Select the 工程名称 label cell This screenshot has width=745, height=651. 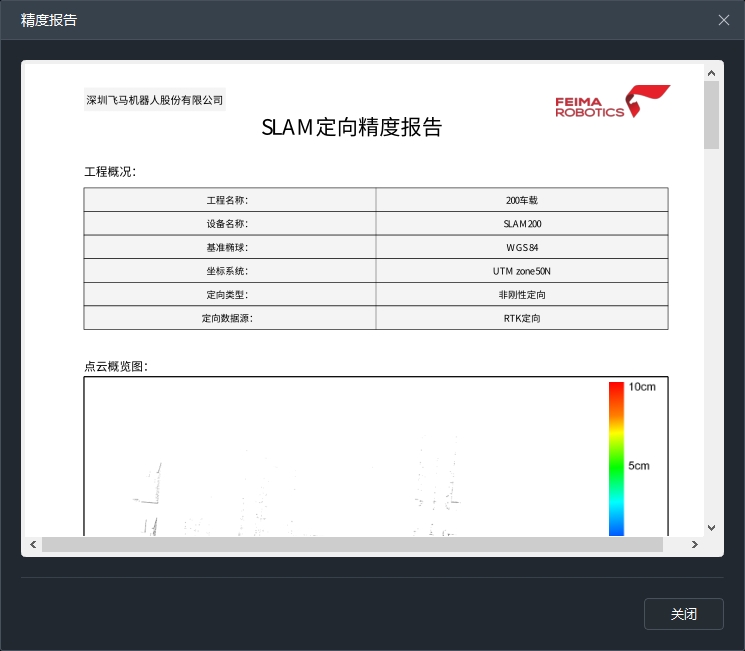click(229, 200)
